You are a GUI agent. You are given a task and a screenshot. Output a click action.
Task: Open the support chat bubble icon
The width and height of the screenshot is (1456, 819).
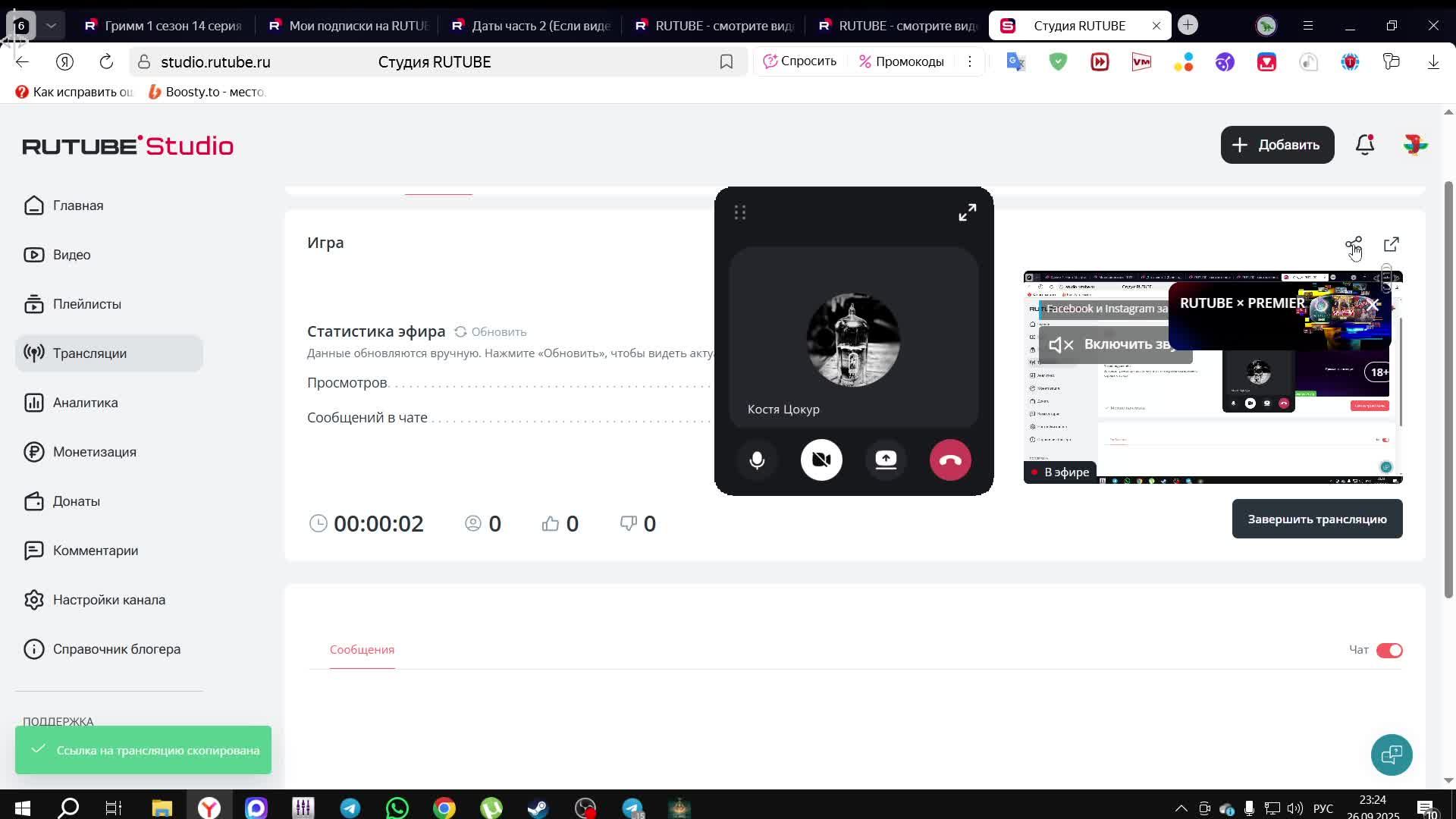coord(1392,755)
